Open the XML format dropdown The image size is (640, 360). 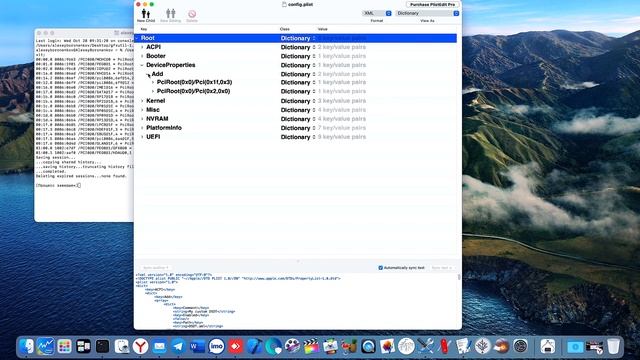(376, 13)
